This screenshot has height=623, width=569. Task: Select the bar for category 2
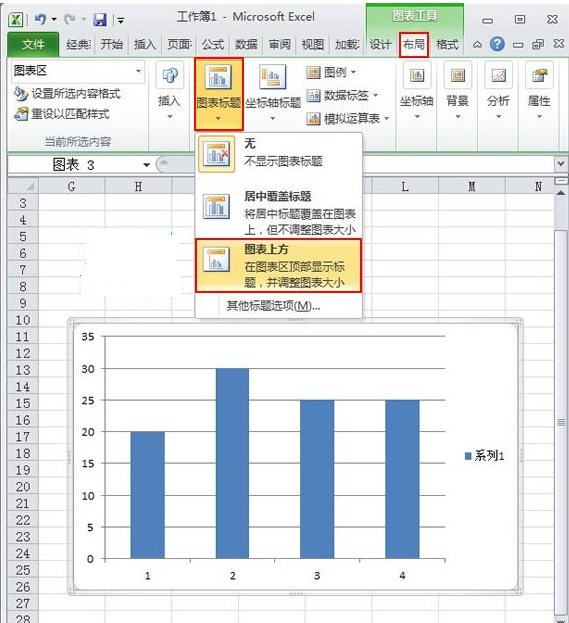coord(232,463)
